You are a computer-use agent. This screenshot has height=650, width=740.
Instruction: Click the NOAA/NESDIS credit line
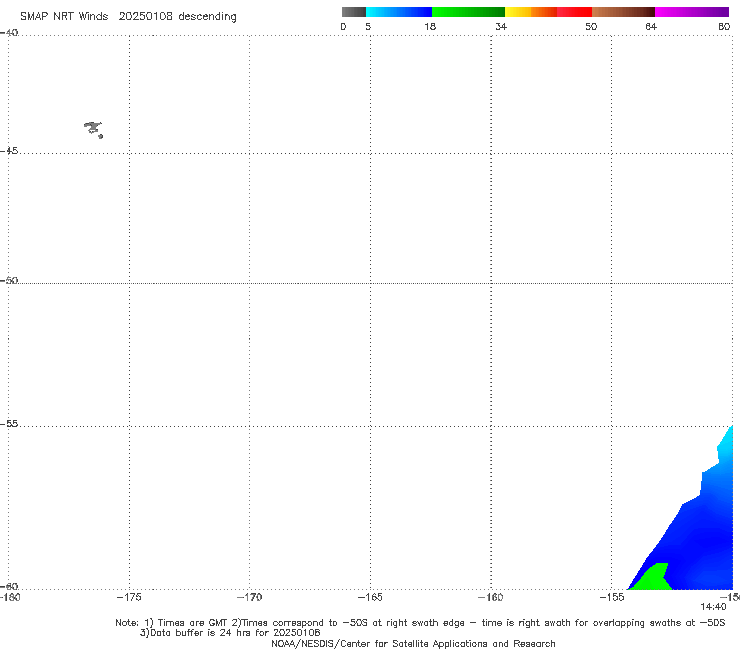pos(413,644)
